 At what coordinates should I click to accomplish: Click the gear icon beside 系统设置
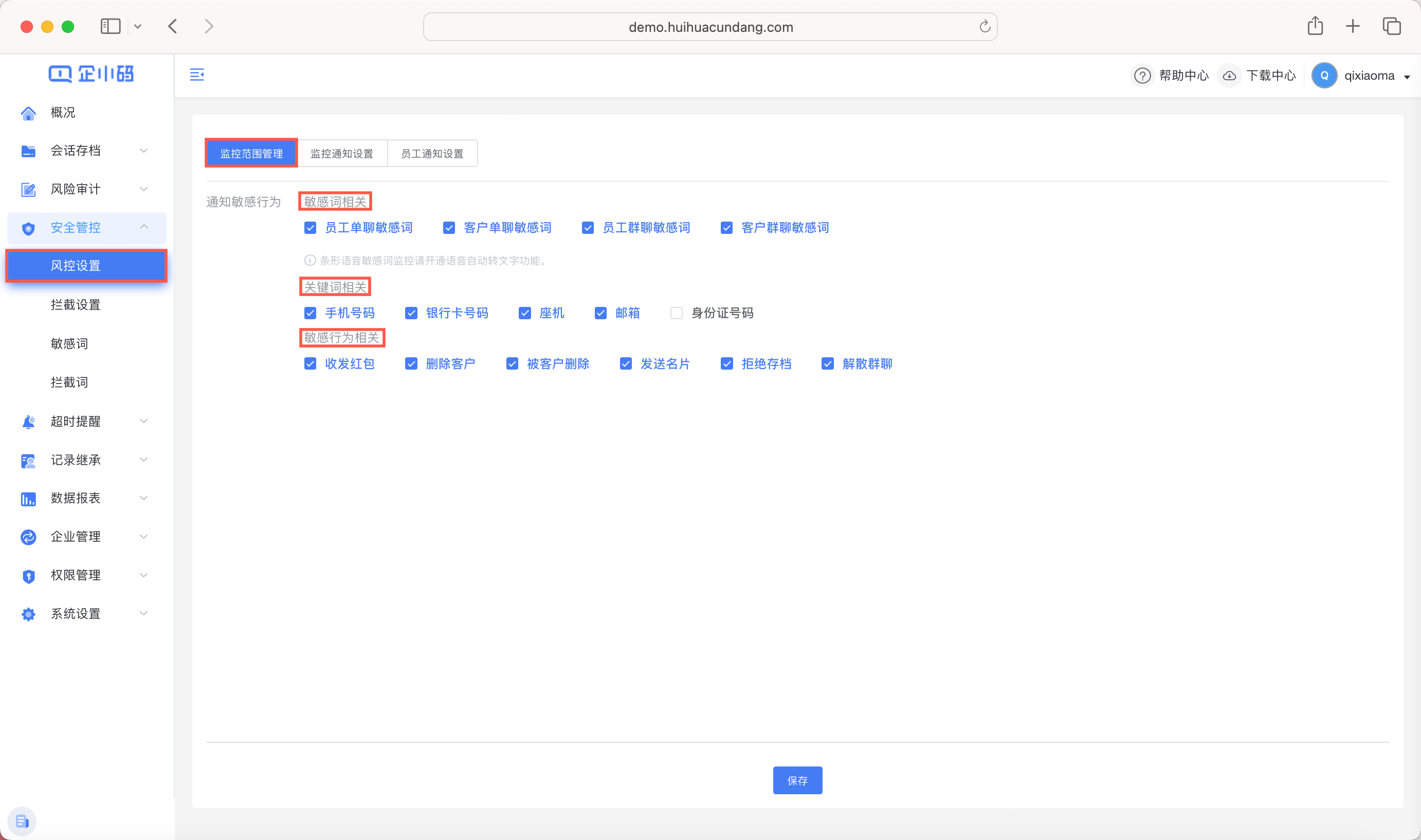(x=28, y=614)
